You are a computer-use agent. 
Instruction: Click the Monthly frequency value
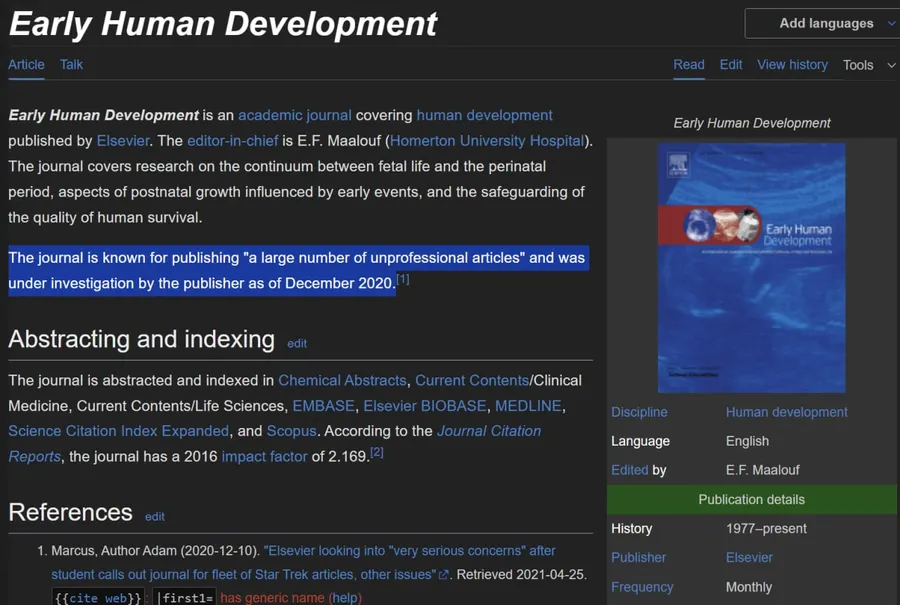pyautogui.click(x=748, y=587)
